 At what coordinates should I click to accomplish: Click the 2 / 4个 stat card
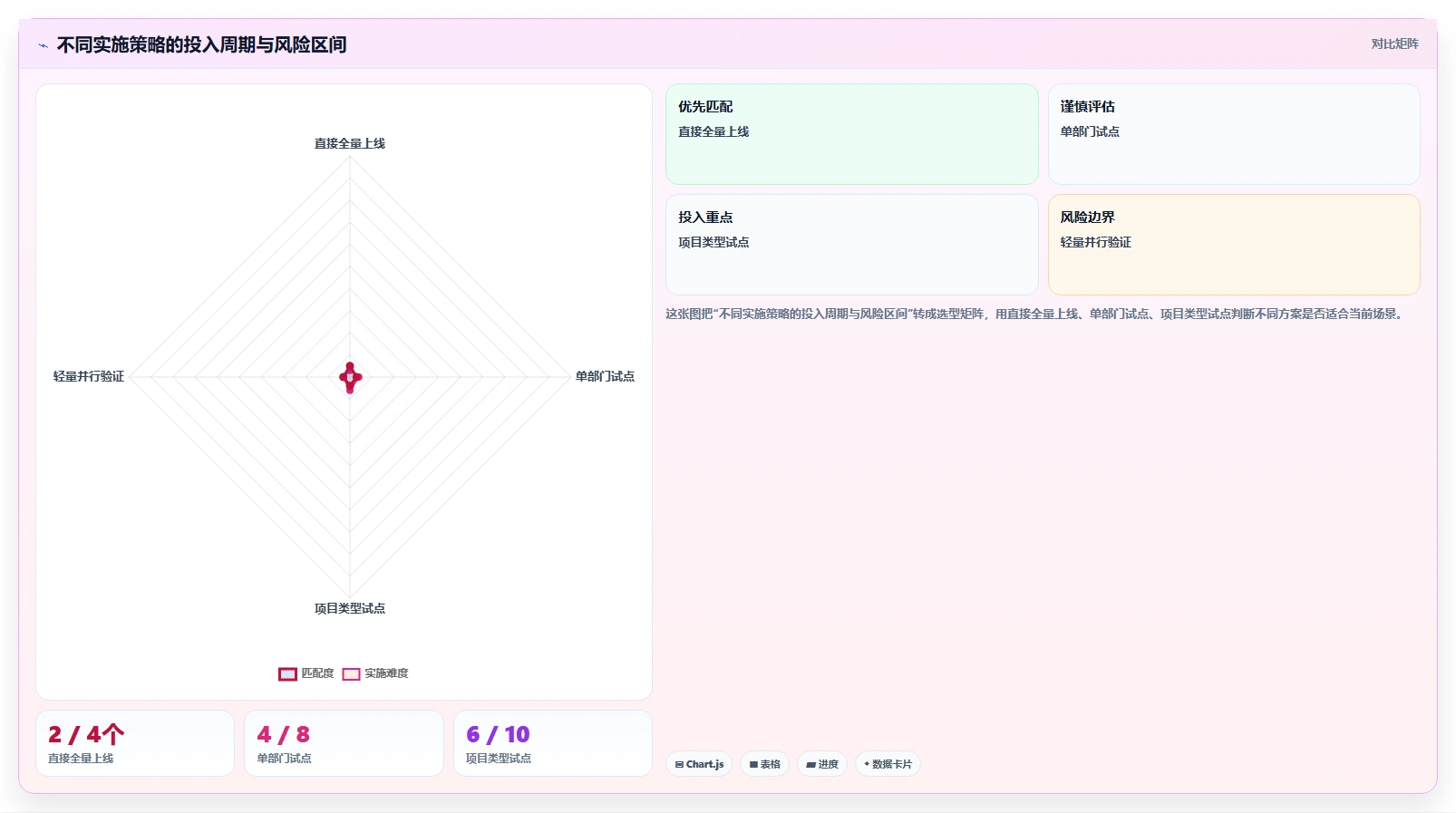(x=135, y=743)
